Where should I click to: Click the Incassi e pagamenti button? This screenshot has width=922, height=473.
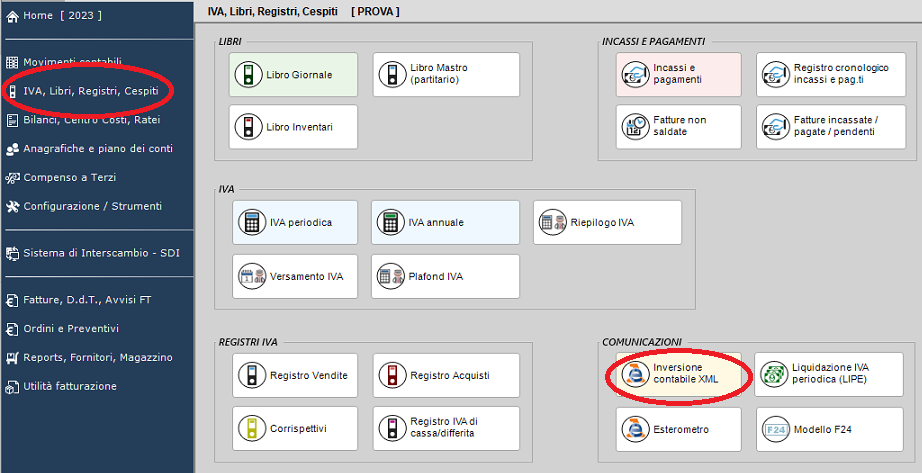[x=678, y=75]
